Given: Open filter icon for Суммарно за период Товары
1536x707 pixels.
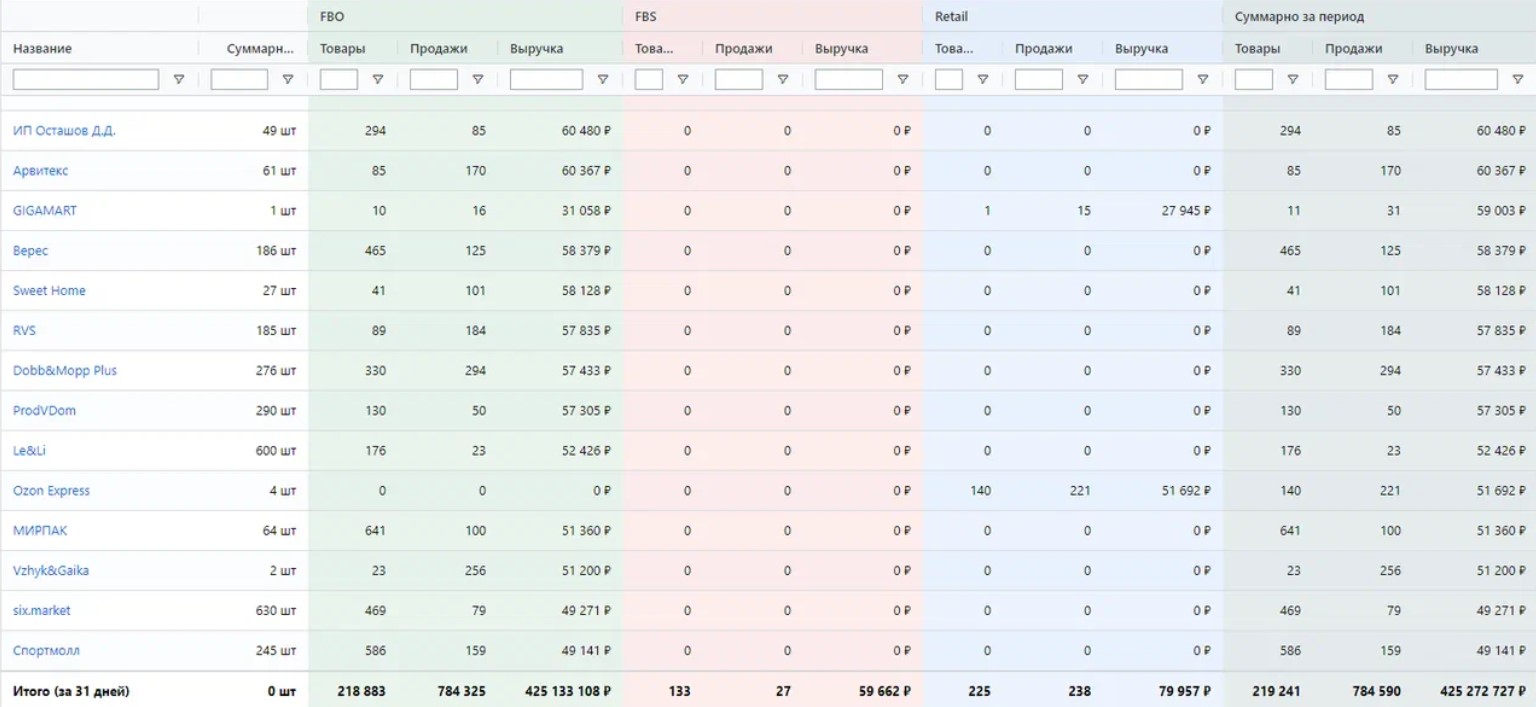Looking at the screenshot, I should coord(1293,80).
